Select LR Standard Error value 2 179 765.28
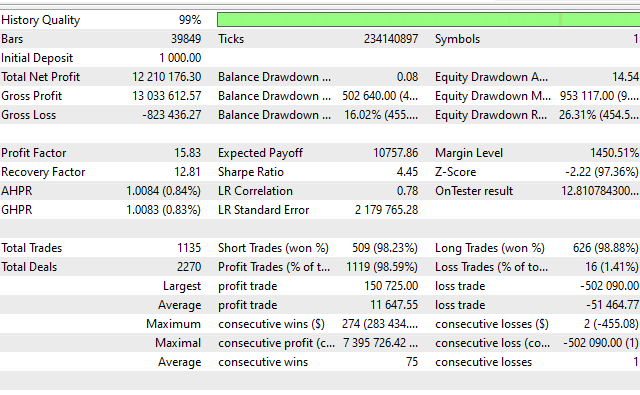 point(387,210)
